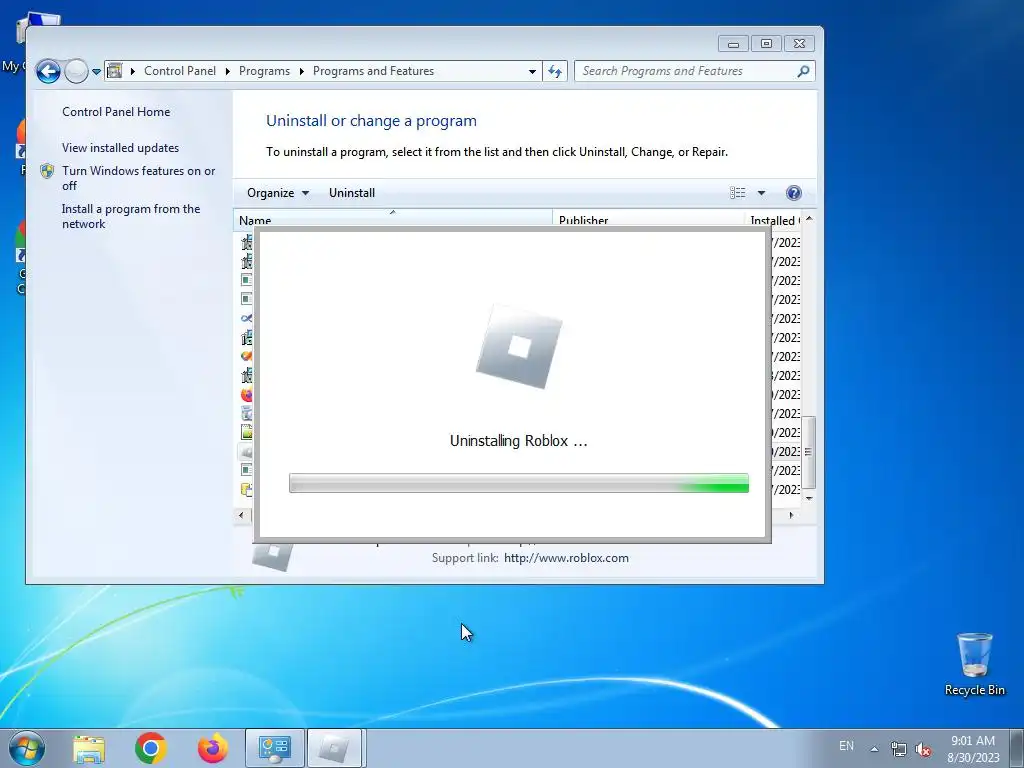Expand the arrow after Control Panel breadcrumb
Image resolution: width=1024 pixels, height=768 pixels.
[x=227, y=71]
